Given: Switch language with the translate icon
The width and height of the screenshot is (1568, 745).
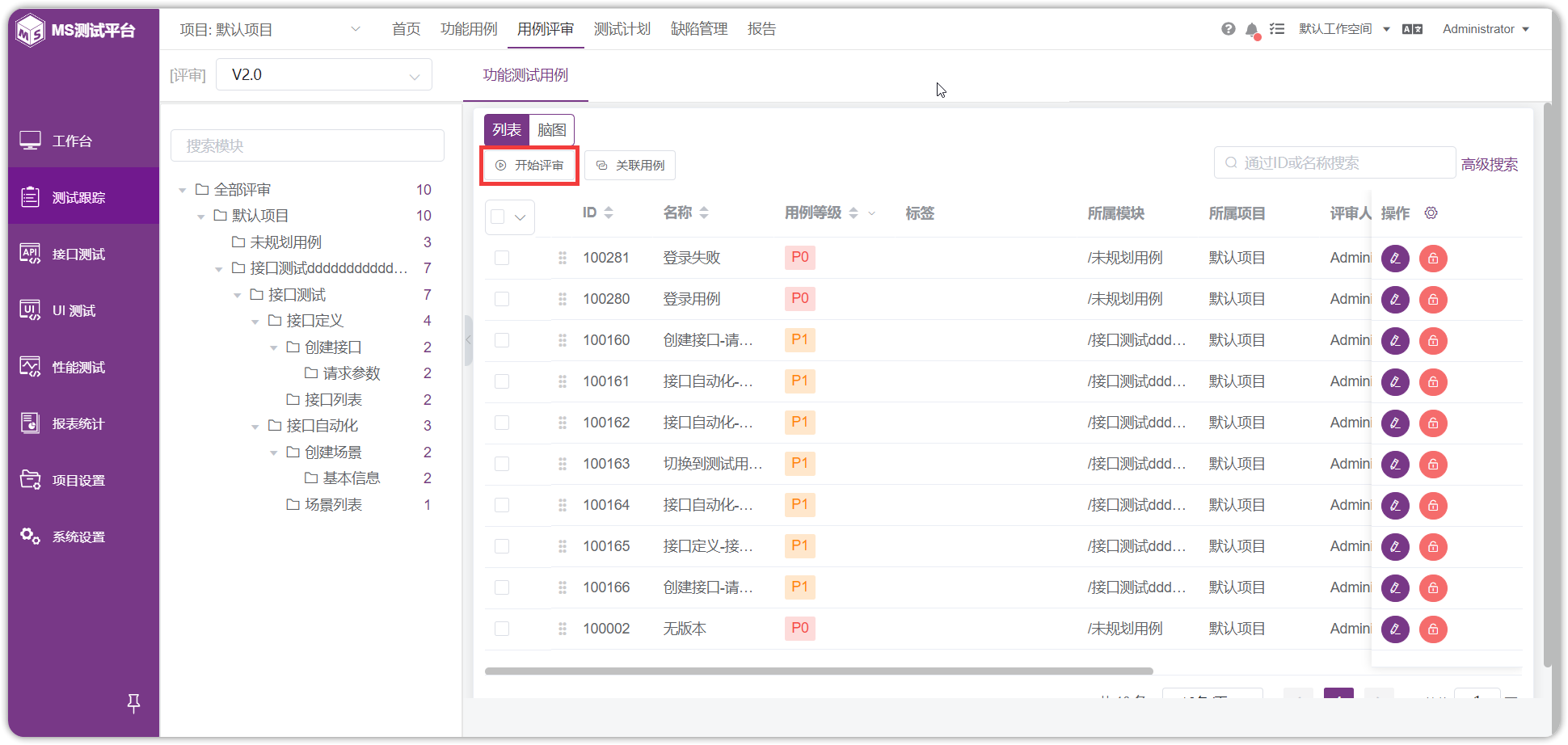Looking at the screenshot, I should (x=1412, y=29).
